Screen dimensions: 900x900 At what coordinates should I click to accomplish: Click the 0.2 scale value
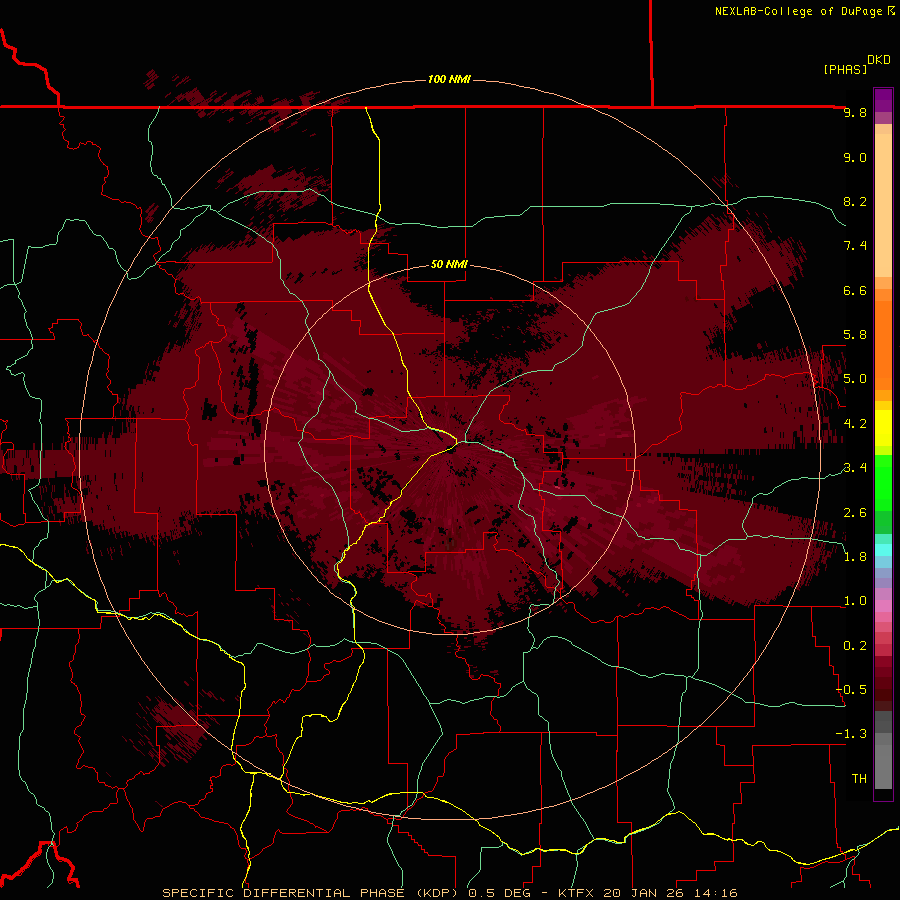pos(855,646)
